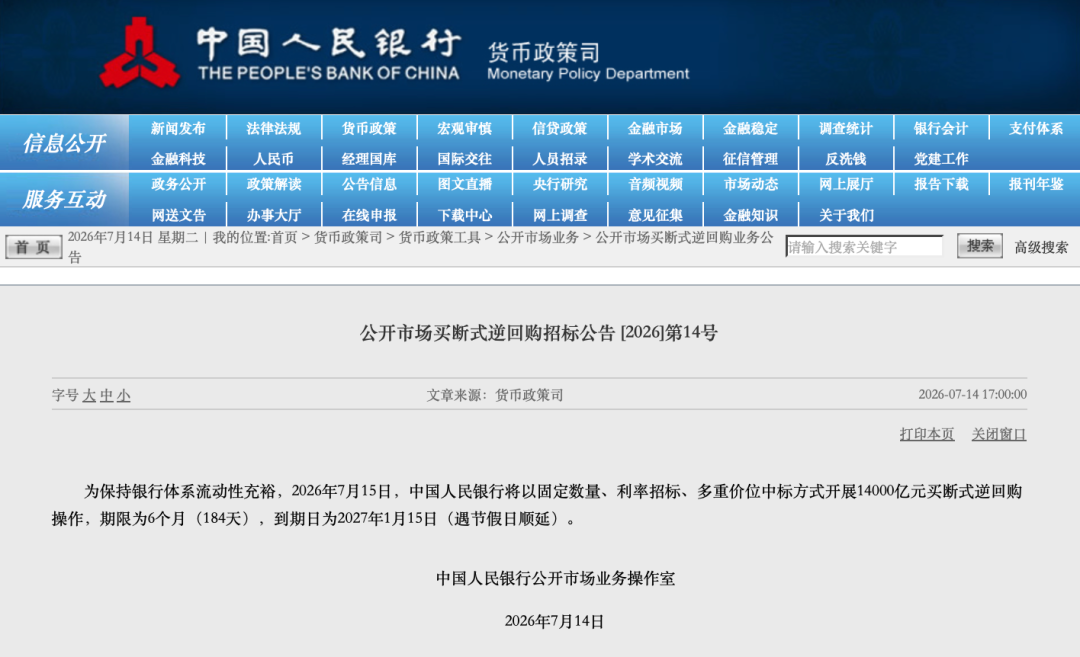Select 金融稳定 navigation item

click(750, 129)
